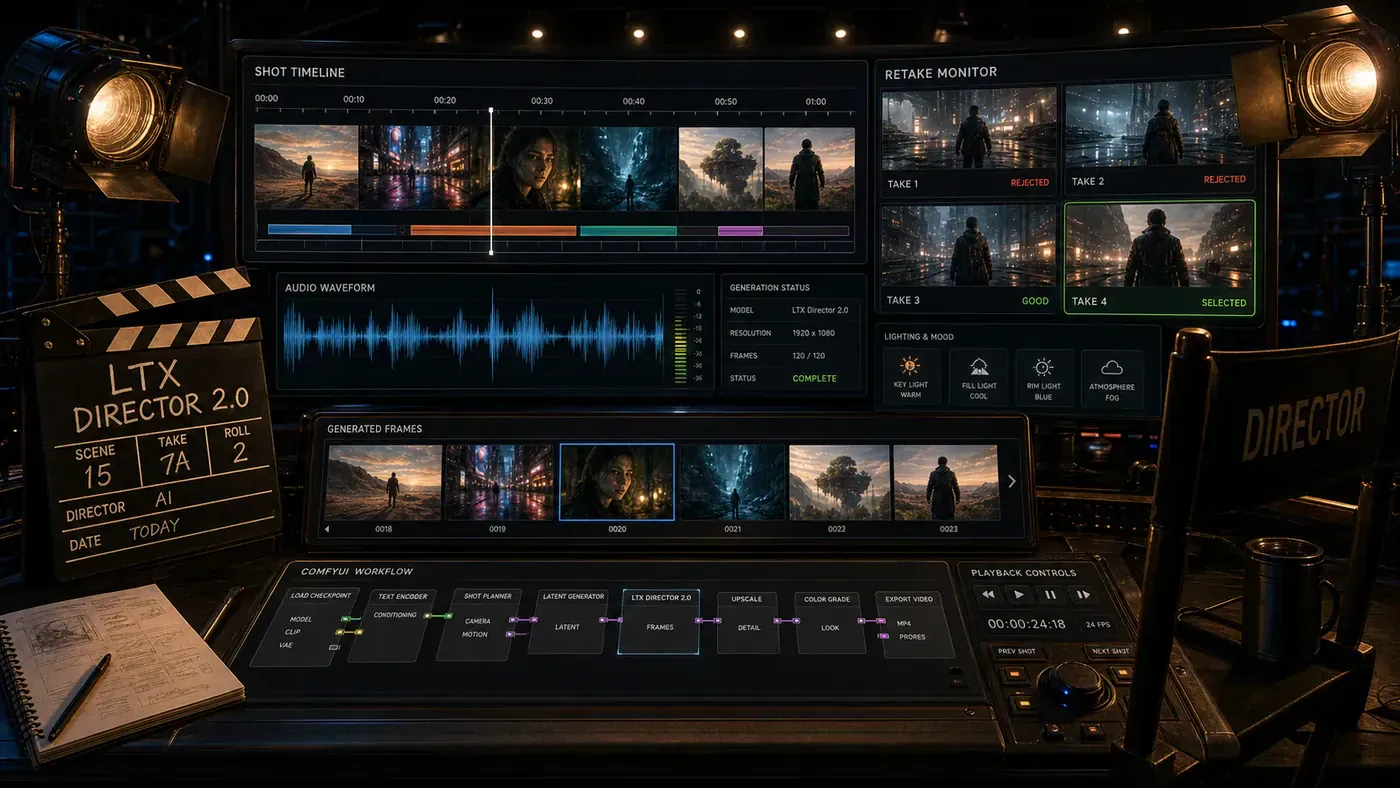Open generated frame 0023
The image size is (1400, 788).
pos(946,482)
